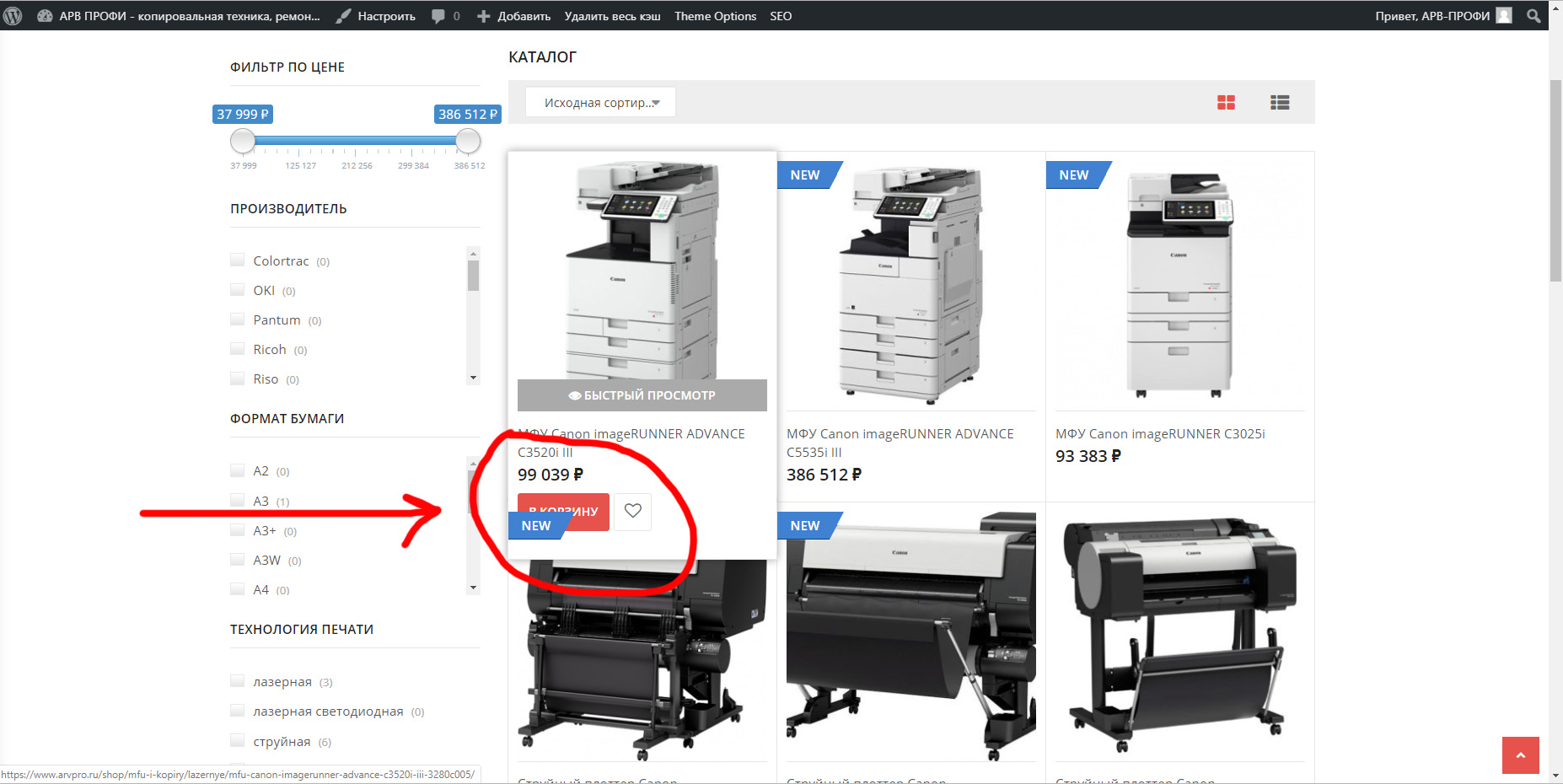Select the A2 paper format checkbox
The width and height of the screenshot is (1563, 784).
[x=238, y=470]
